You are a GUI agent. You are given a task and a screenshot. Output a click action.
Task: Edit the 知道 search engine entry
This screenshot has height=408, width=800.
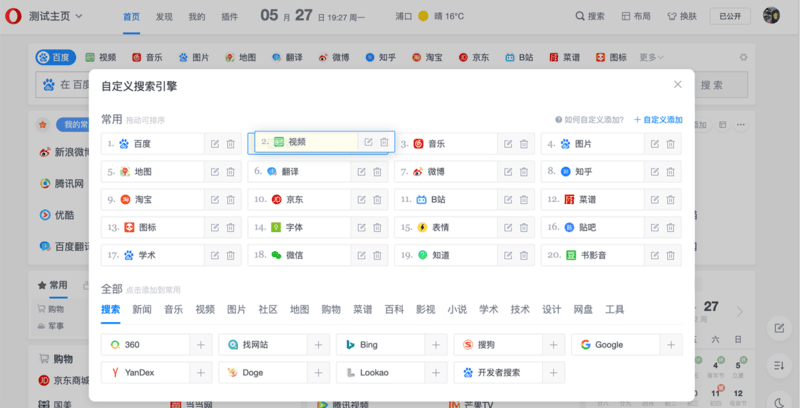[x=508, y=255]
